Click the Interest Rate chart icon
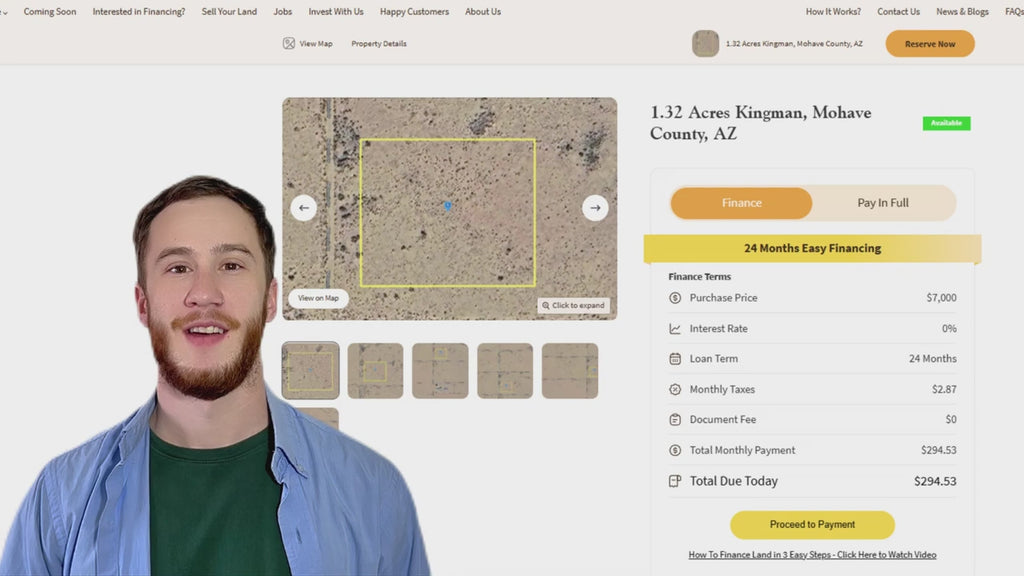This screenshot has height=576, width=1024. [675, 329]
